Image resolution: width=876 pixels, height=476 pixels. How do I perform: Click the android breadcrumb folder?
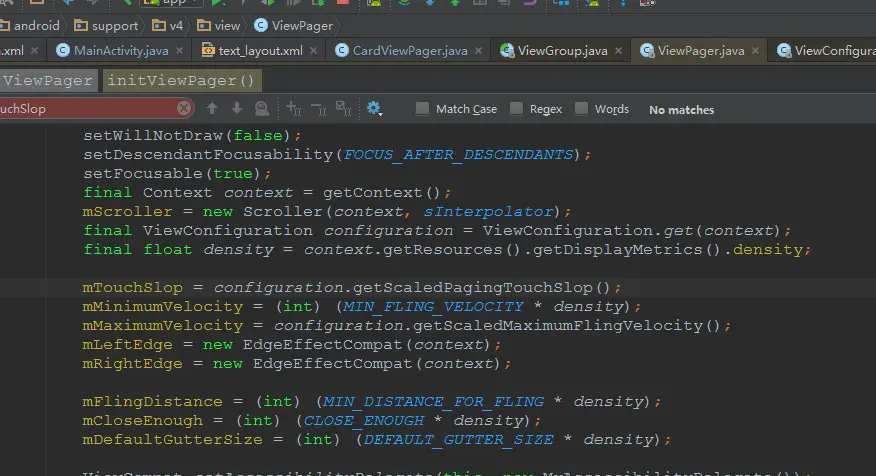click(30, 26)
